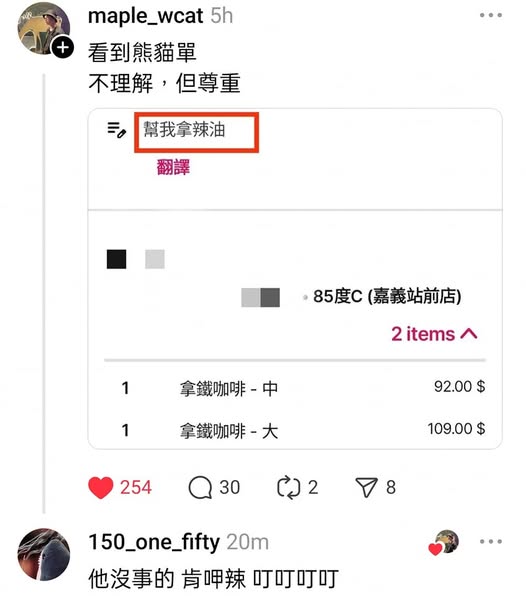View maple_wcat profile avatar
This screenshot has width=526, height=596.
pos(43,29)
